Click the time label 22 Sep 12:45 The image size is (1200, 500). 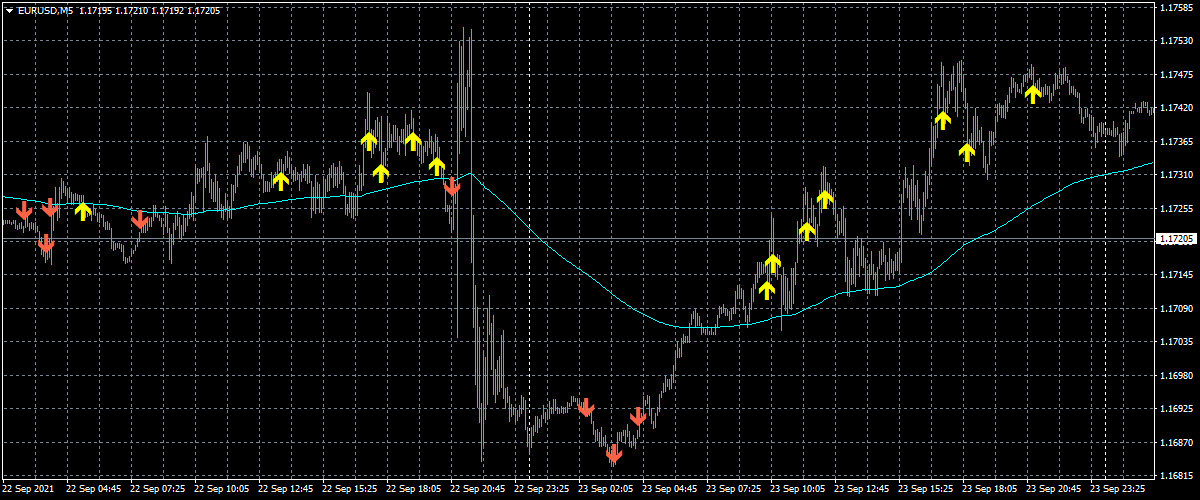pyautogui.click(x=285, y=490)
